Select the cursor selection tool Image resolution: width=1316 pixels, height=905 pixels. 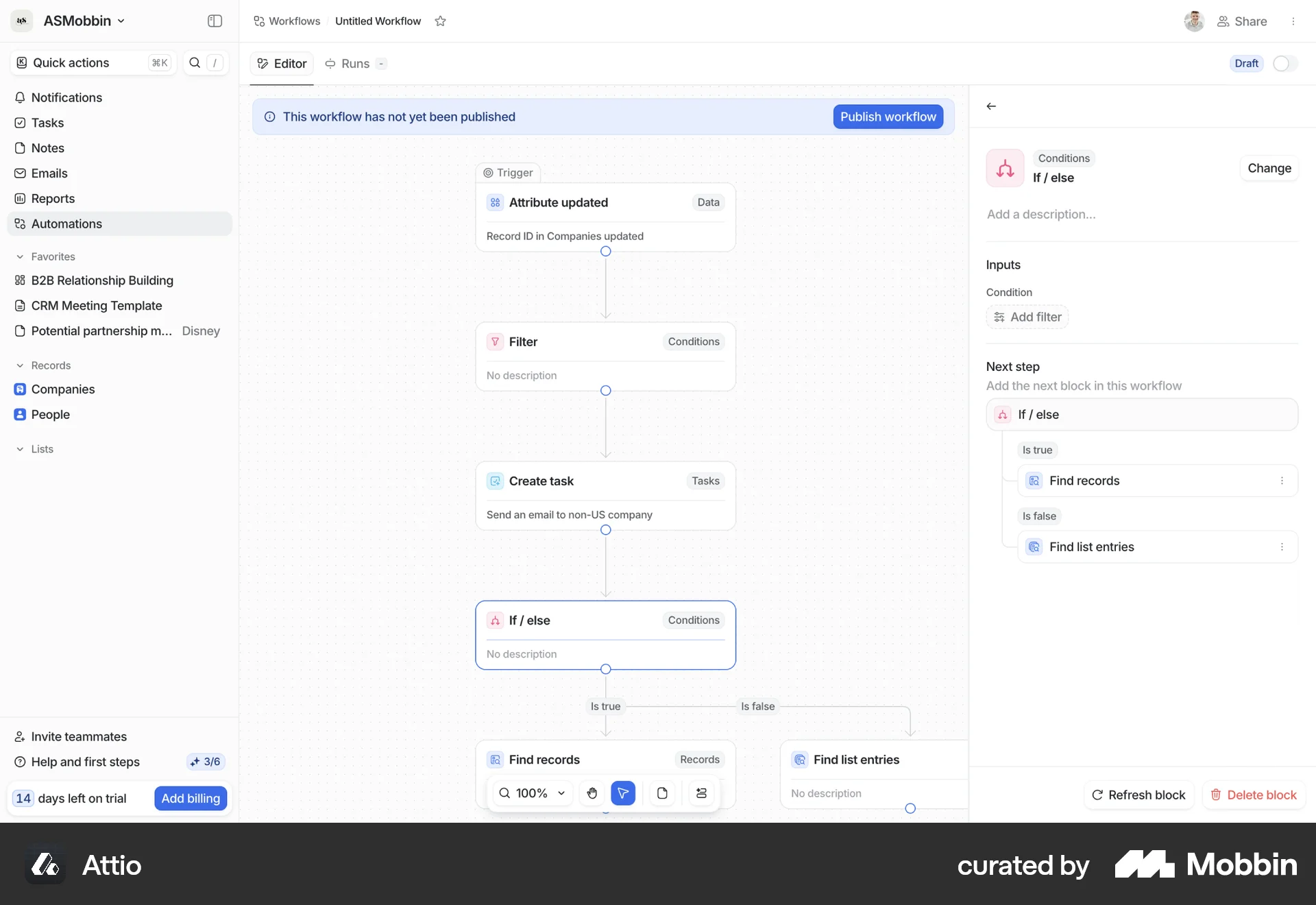[x=623, y=793]
